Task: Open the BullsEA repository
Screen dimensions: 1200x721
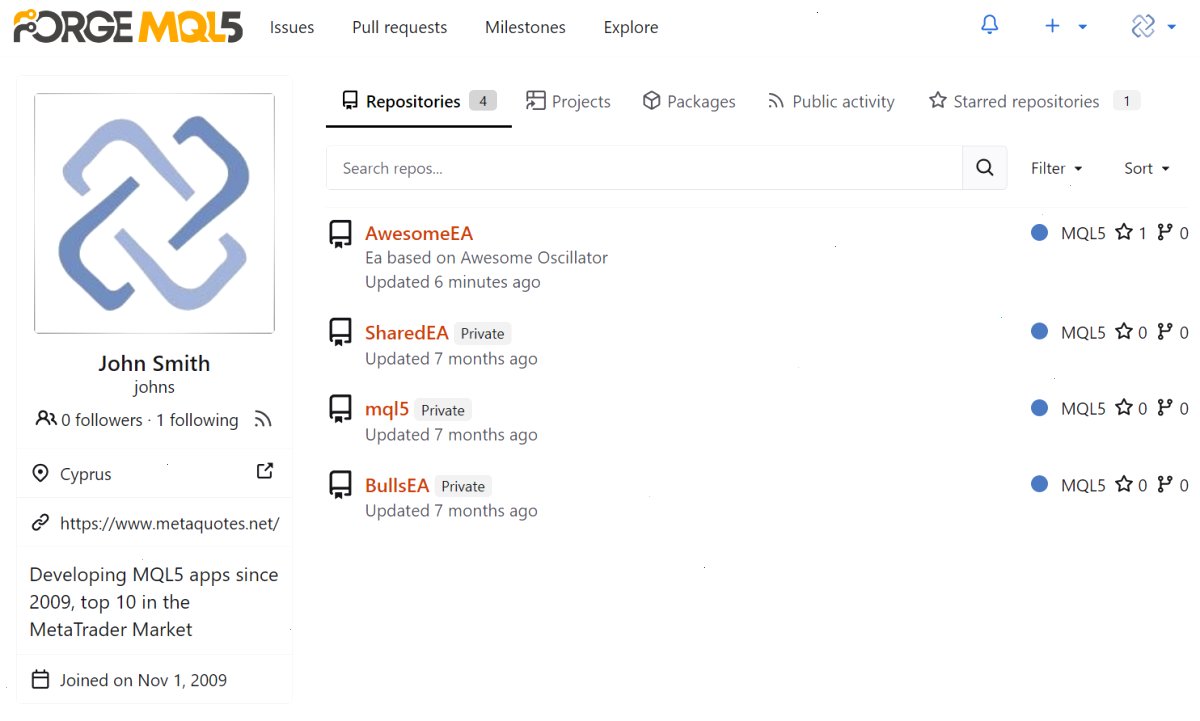Action: pos(397,485)
